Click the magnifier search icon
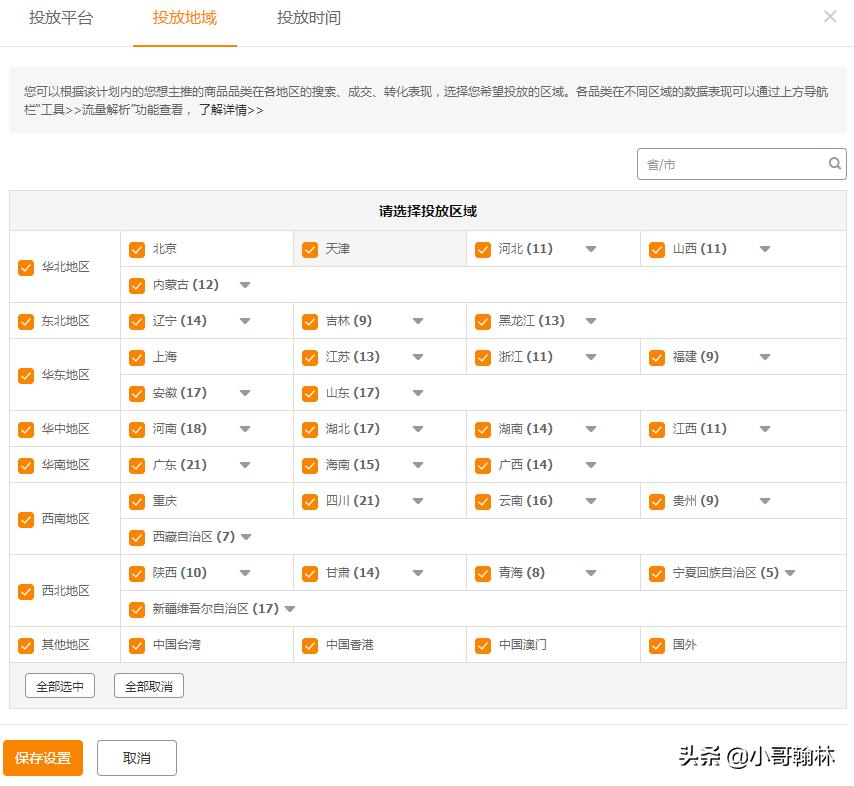 835,163
